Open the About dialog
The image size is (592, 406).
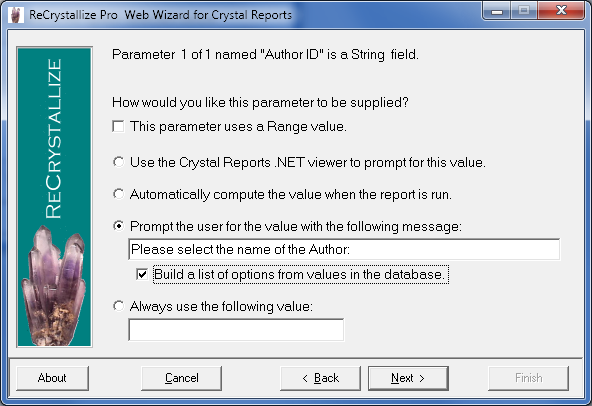(52, 378)
